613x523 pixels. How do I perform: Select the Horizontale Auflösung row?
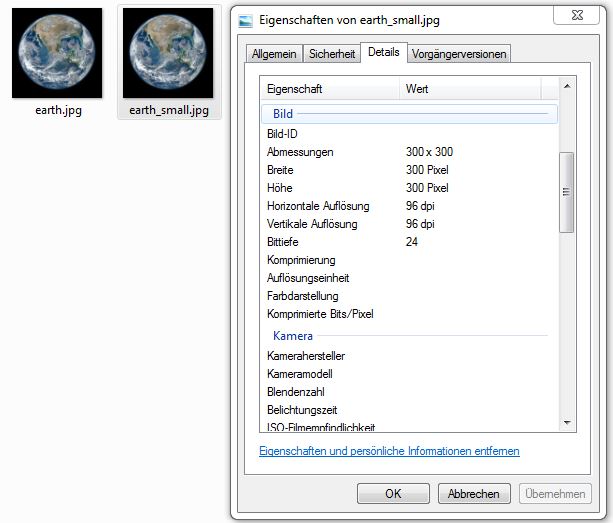409,206
